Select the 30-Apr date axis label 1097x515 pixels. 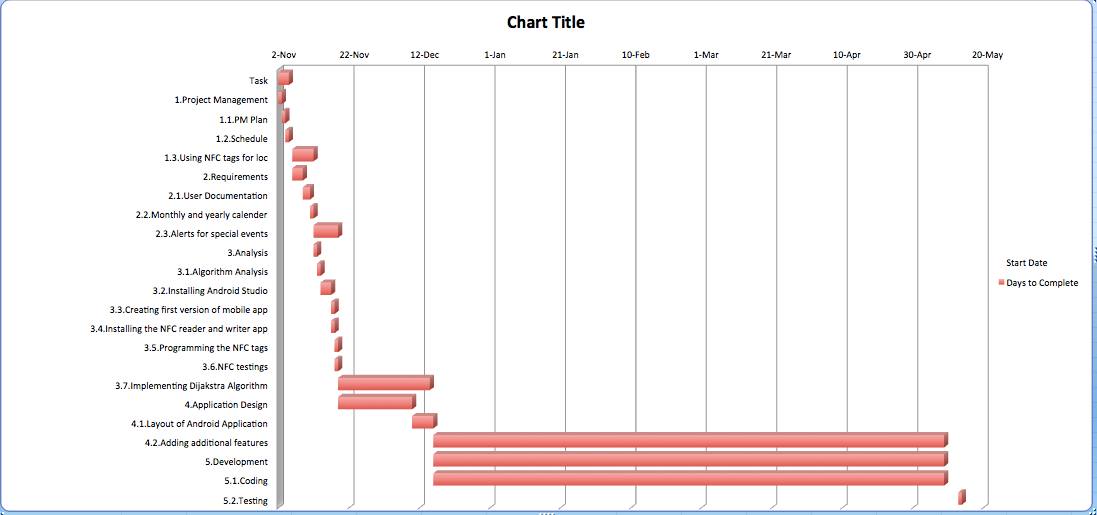tap(917, 55)
